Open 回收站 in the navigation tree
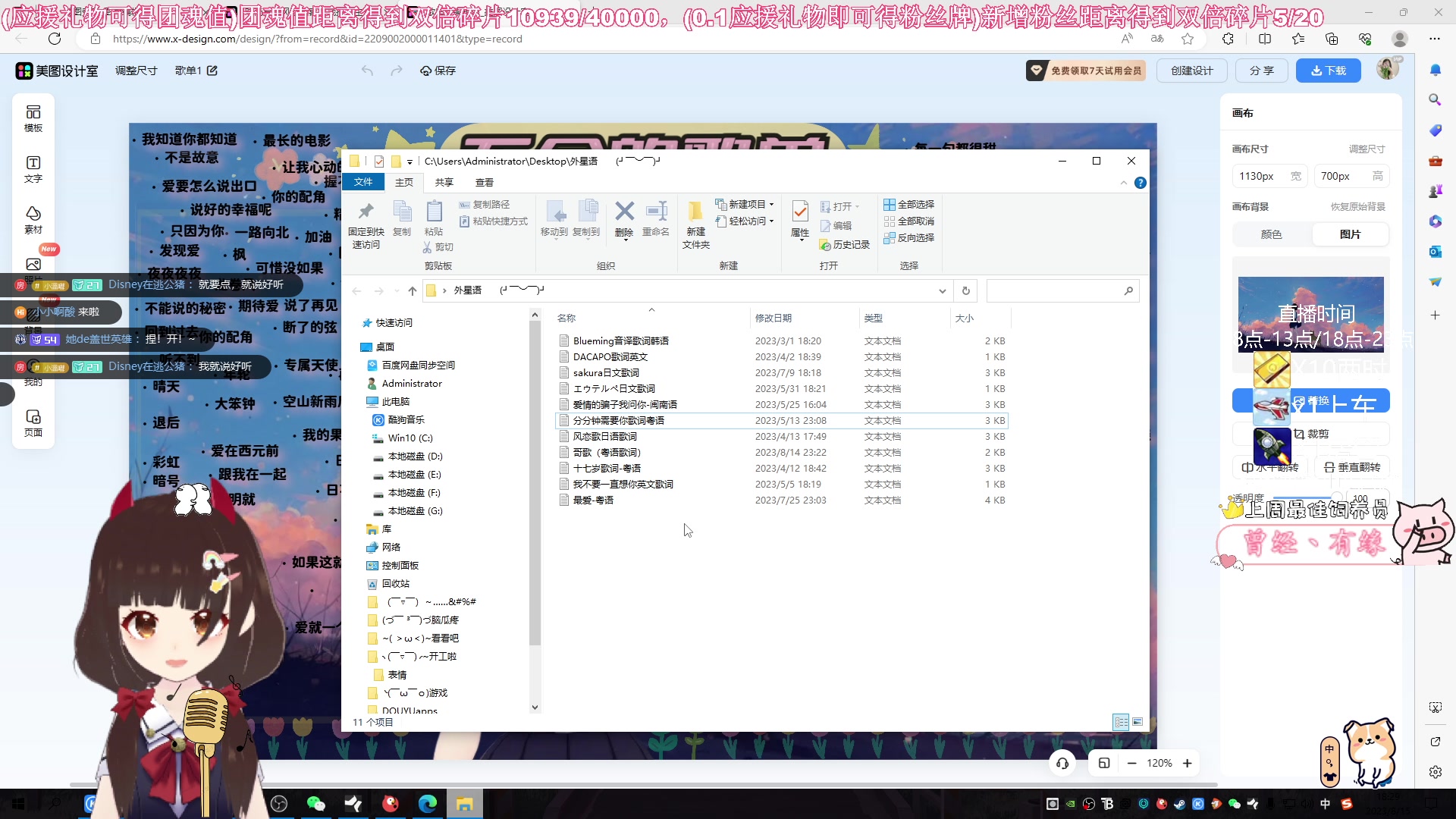This screenshot has width=1456, height=819. [395, 583]
